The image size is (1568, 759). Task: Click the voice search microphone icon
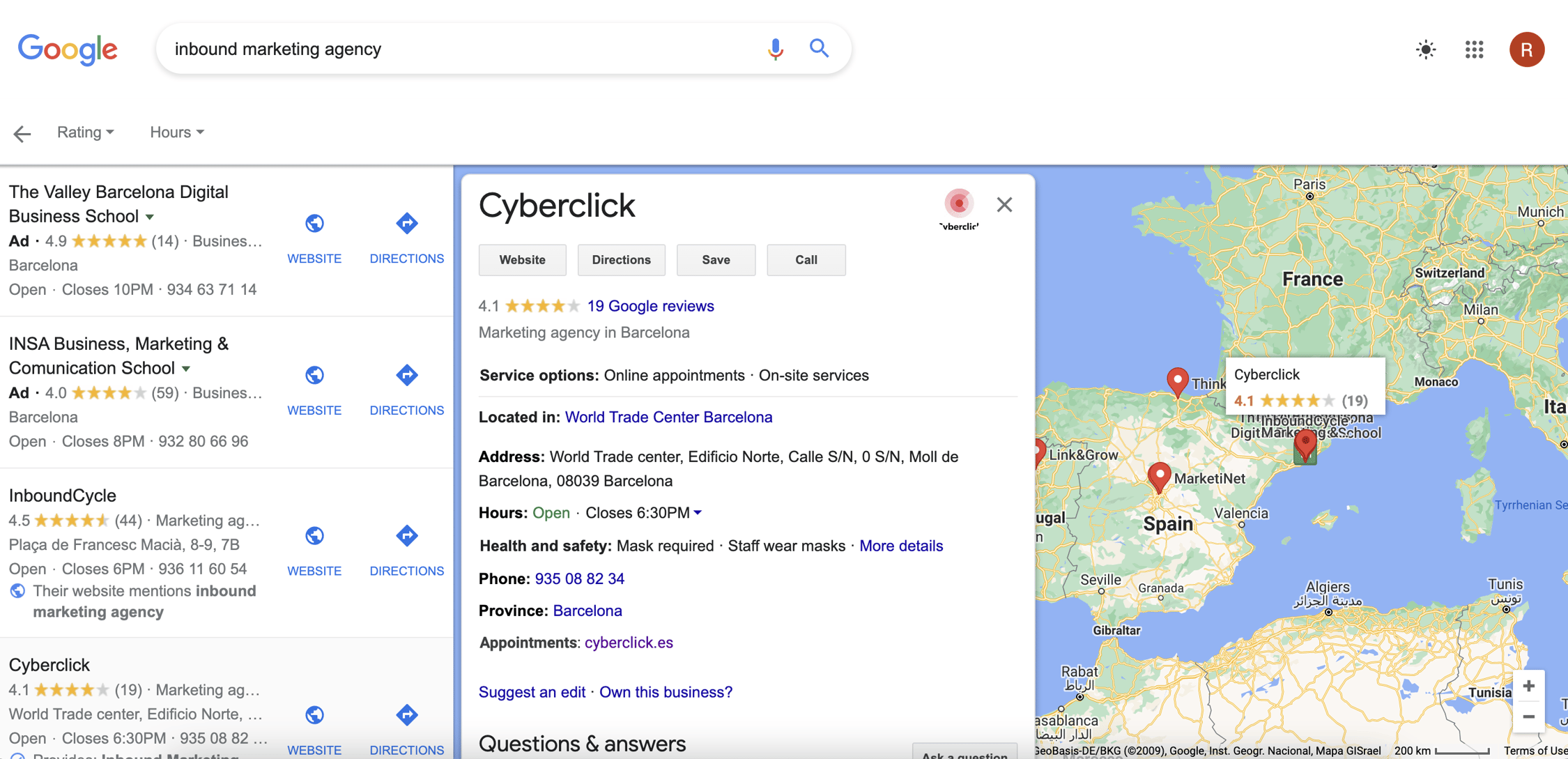pos(775,49)
